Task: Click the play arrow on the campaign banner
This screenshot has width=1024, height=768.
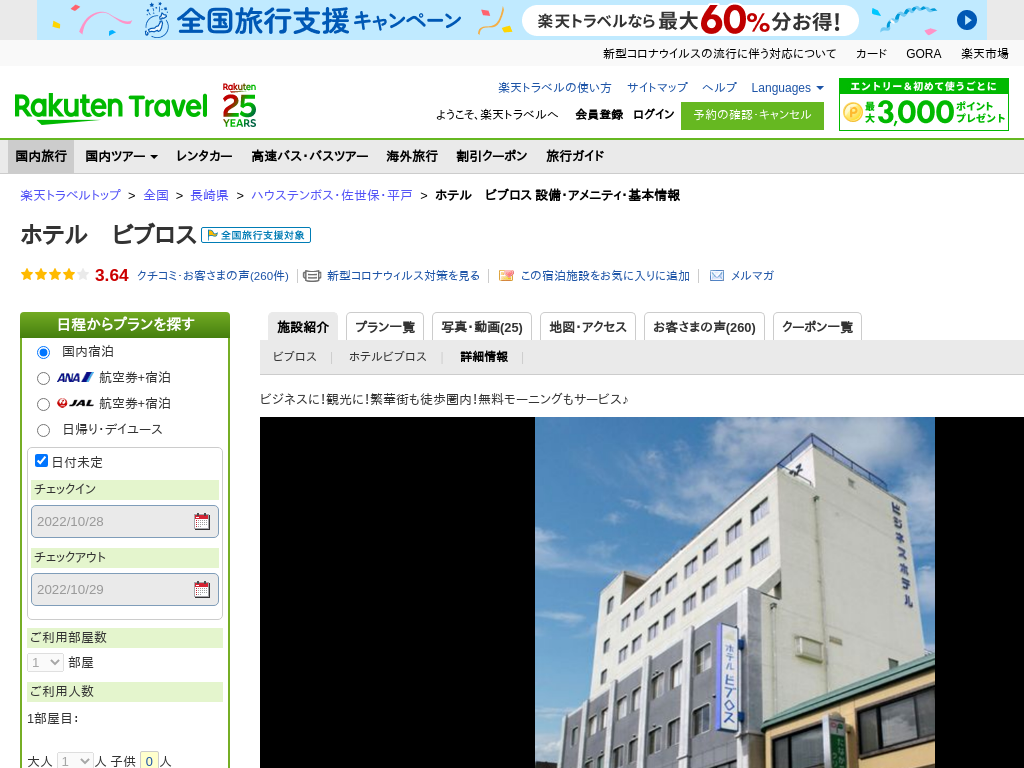Action: pyautogui.click(x=967, y=20)
